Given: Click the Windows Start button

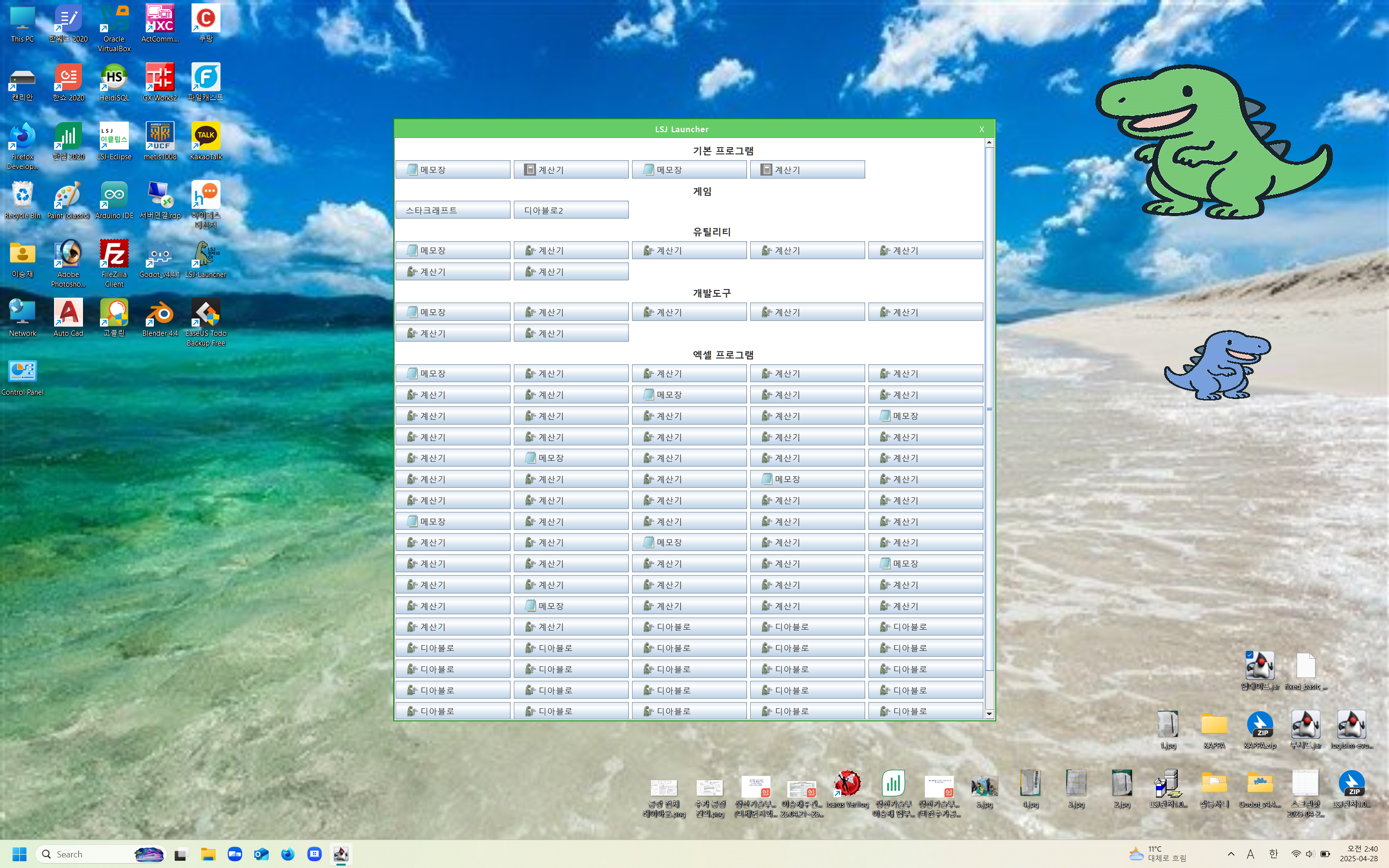Looking at the screenshot, I should pos(19,854).
